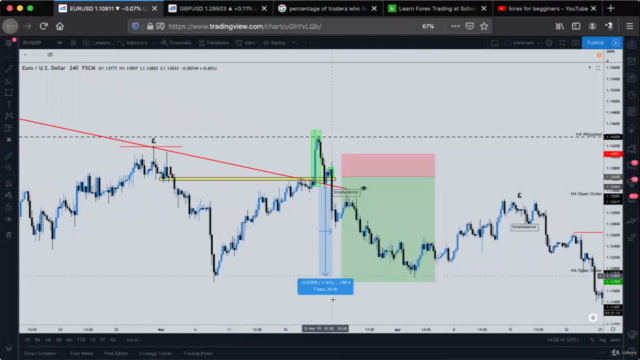Click trash icon to remove drawings

coord(9,235)
